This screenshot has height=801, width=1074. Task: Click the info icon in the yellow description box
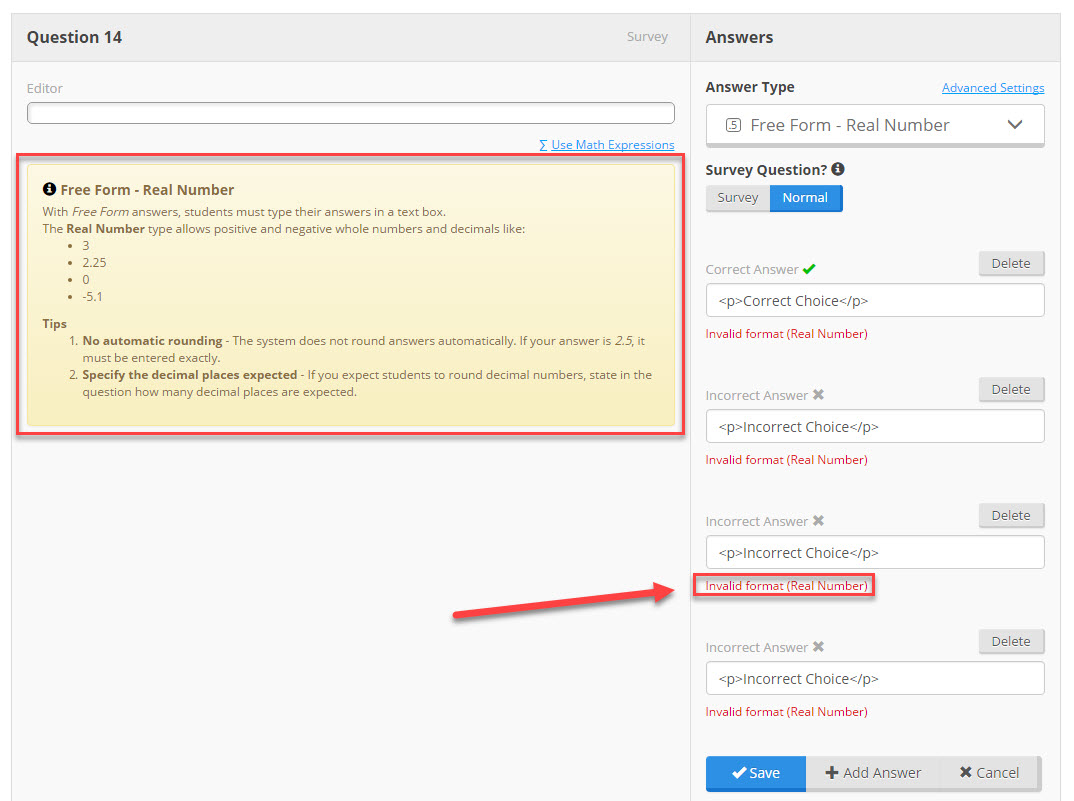[x=49, y=189]
